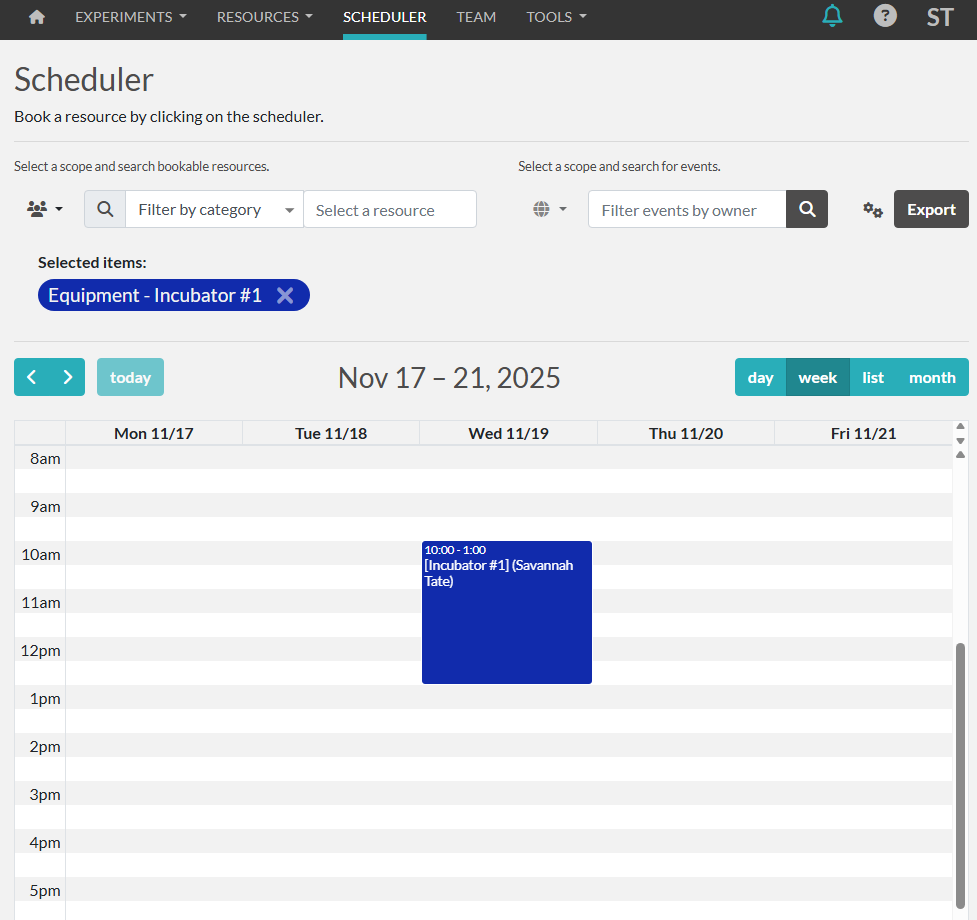Open the help question mark icon
The image size is (977, 920).
pyautogui.click(x=885, y=16)
